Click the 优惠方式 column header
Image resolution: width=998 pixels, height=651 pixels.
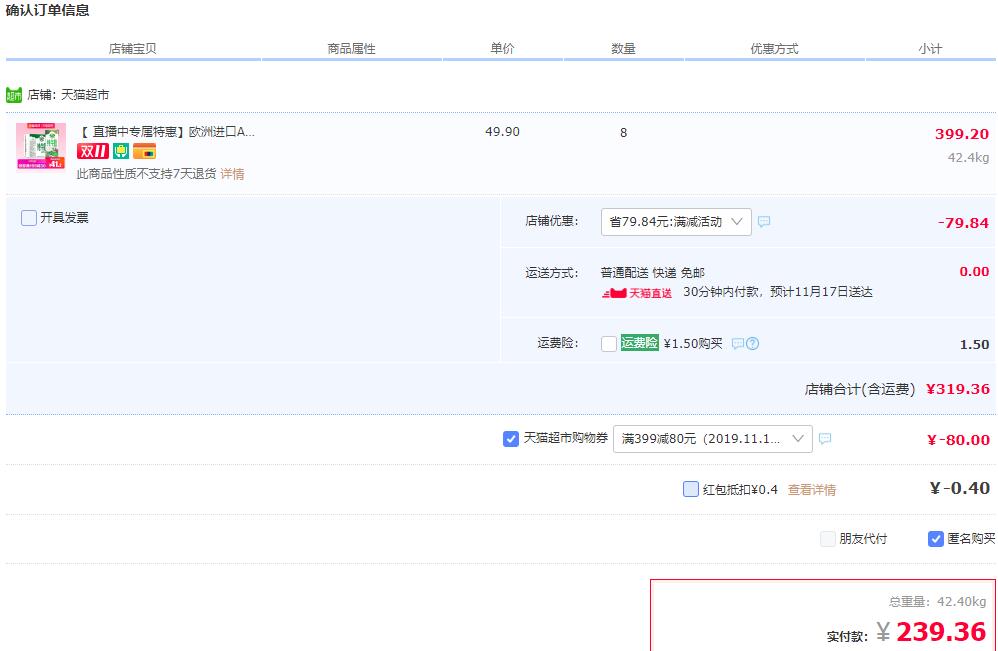pyautogui.click(x=774, y=48)
